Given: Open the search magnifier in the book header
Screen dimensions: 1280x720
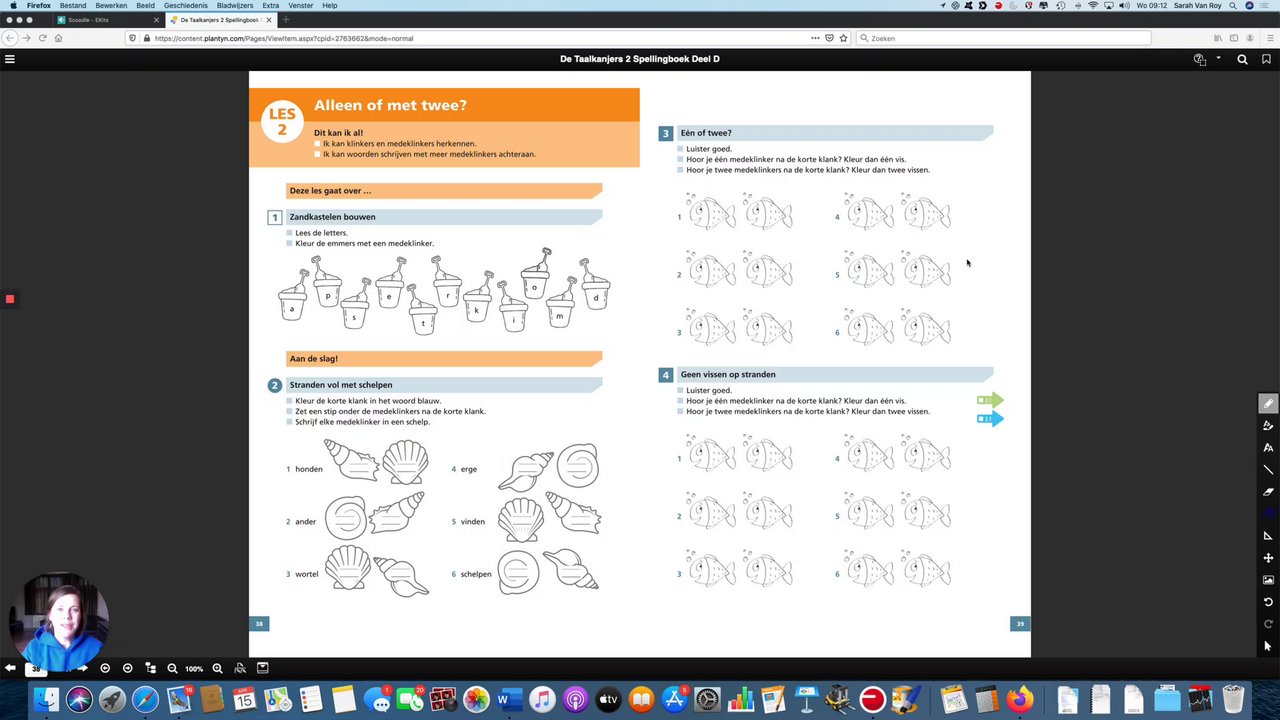Looking at the screenshot, I should 1242,59.
